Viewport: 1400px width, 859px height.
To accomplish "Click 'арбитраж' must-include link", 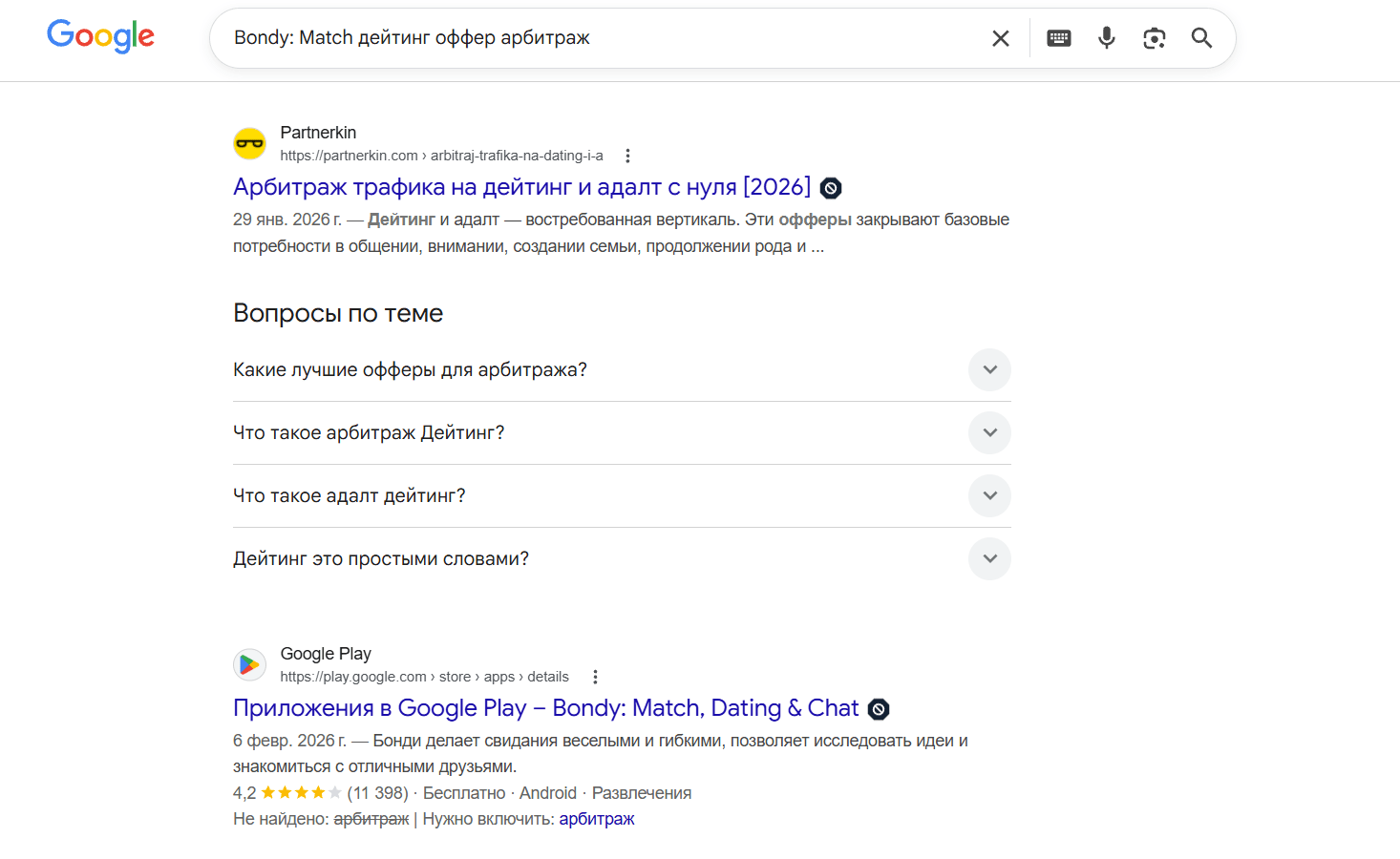I will tap(597, 819).
